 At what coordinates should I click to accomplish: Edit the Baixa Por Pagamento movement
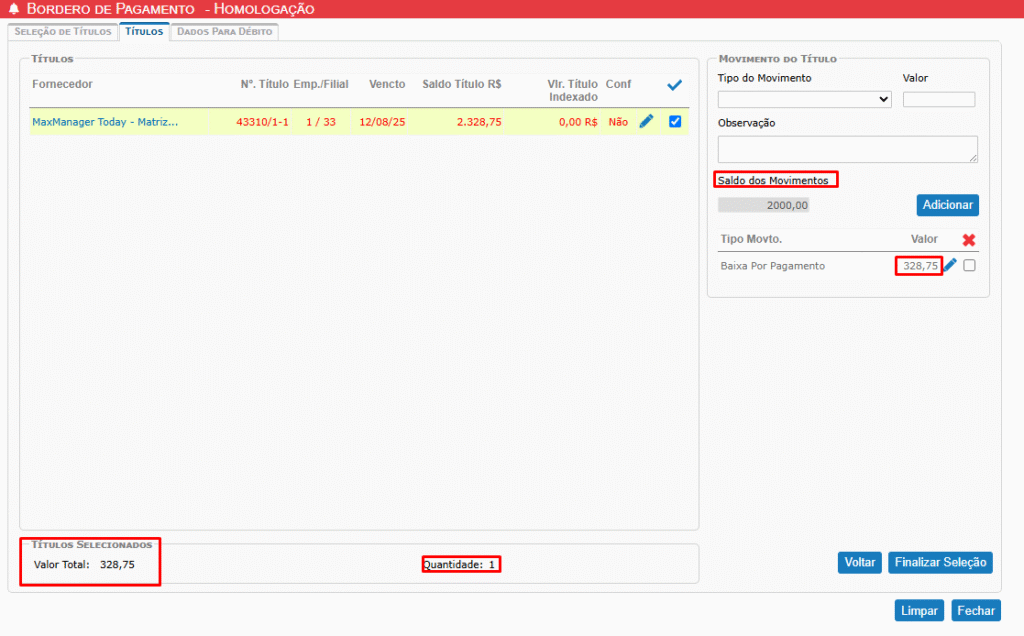coord(950,266)
